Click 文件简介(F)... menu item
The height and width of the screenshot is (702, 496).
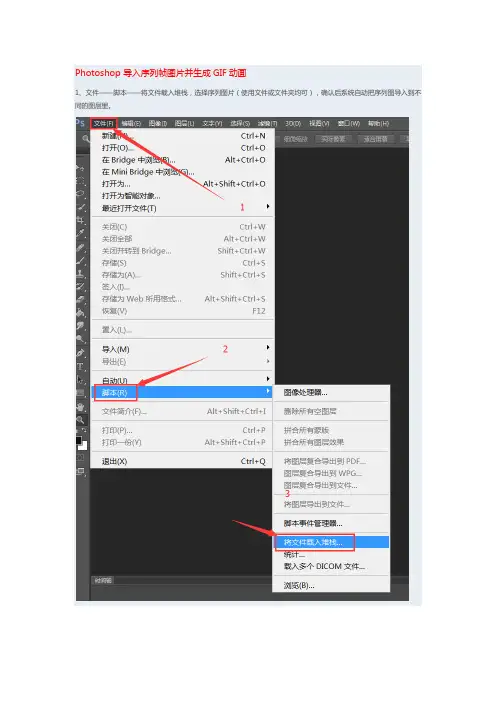click(x=183, y=411)
